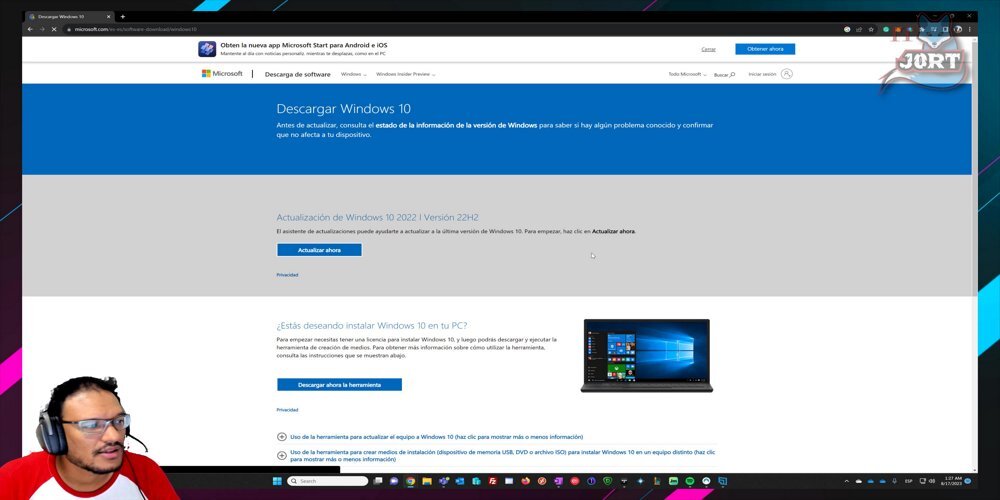This screenshot has width=1000, height=500.
Task: Go back using the browser back arrow
Action: (30, 29)
